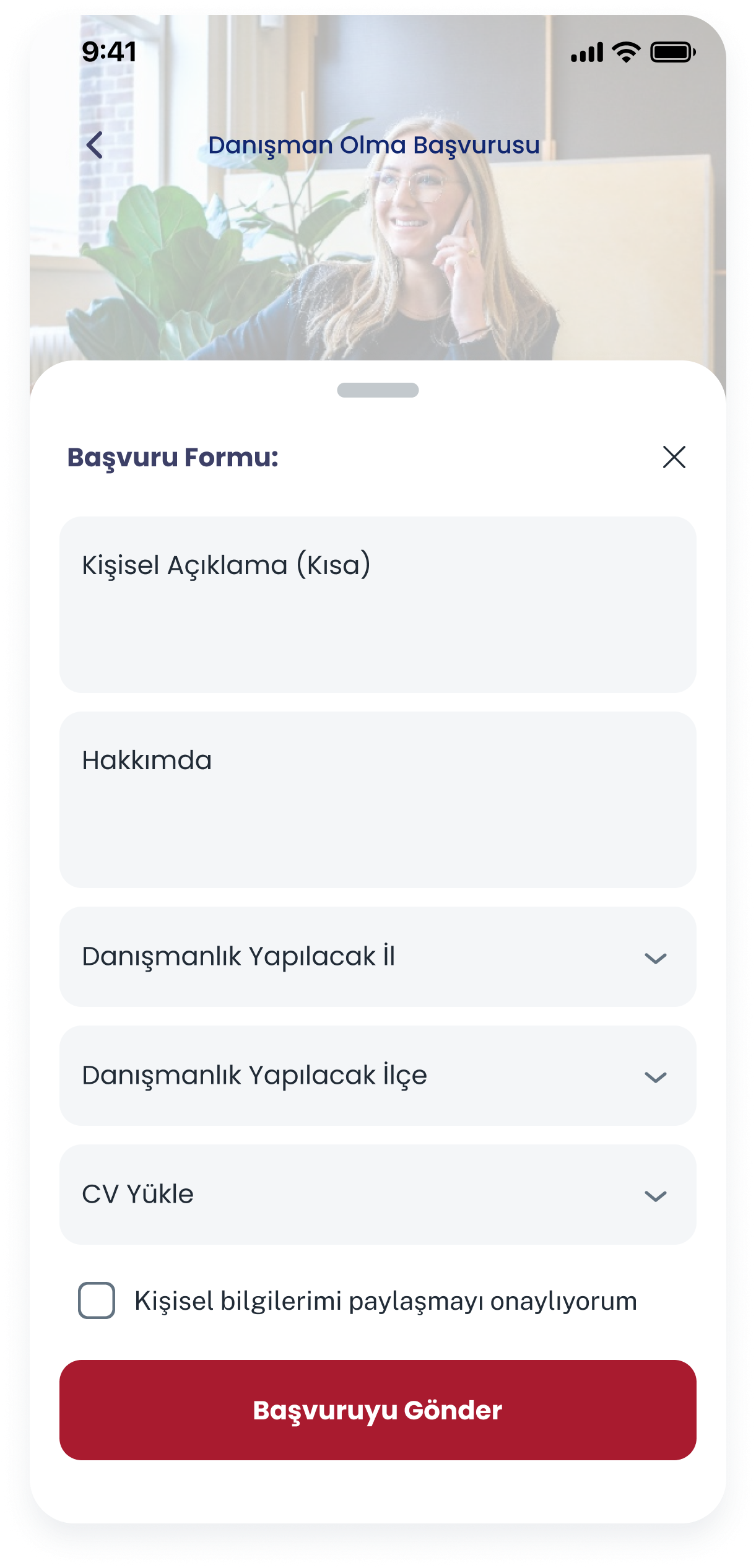This screenshot has width=756, height=1568.
Task: Click the chevron arrow beside CV Yükle
Action: (x=655, y=1196)
